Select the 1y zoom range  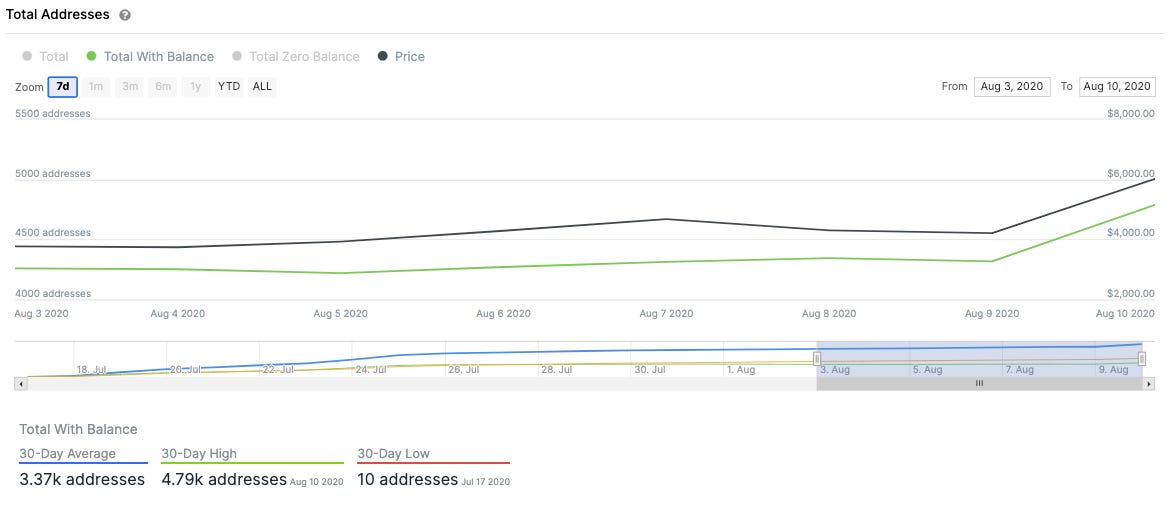196,87
